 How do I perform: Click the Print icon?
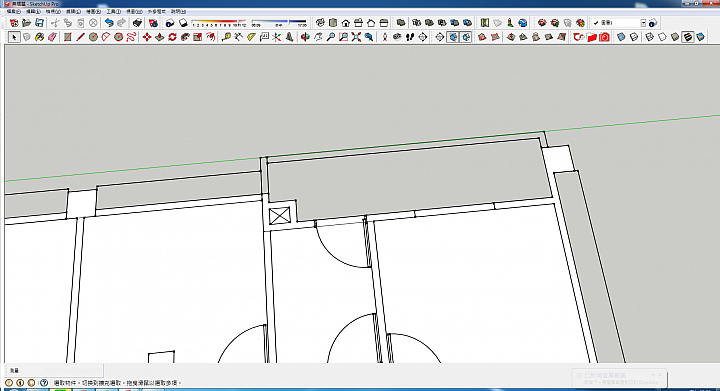click(x=137, y=22)
